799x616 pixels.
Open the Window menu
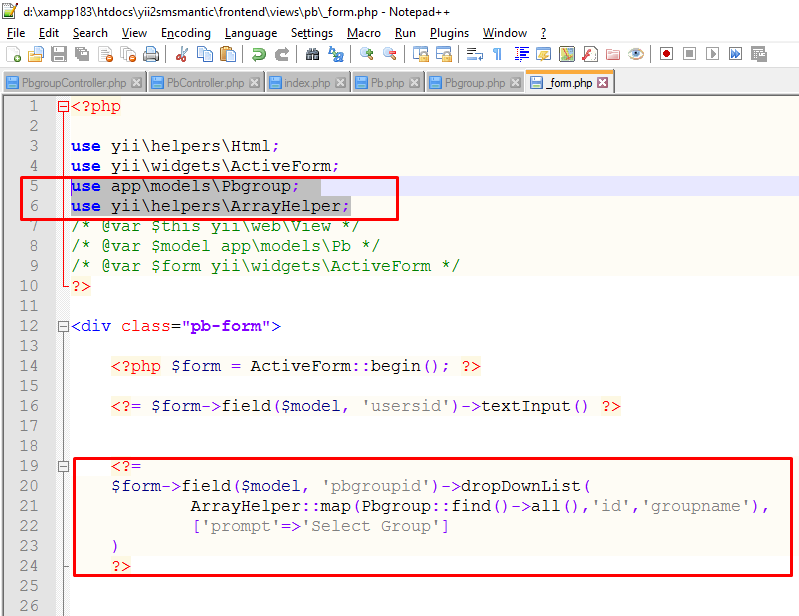504,33
